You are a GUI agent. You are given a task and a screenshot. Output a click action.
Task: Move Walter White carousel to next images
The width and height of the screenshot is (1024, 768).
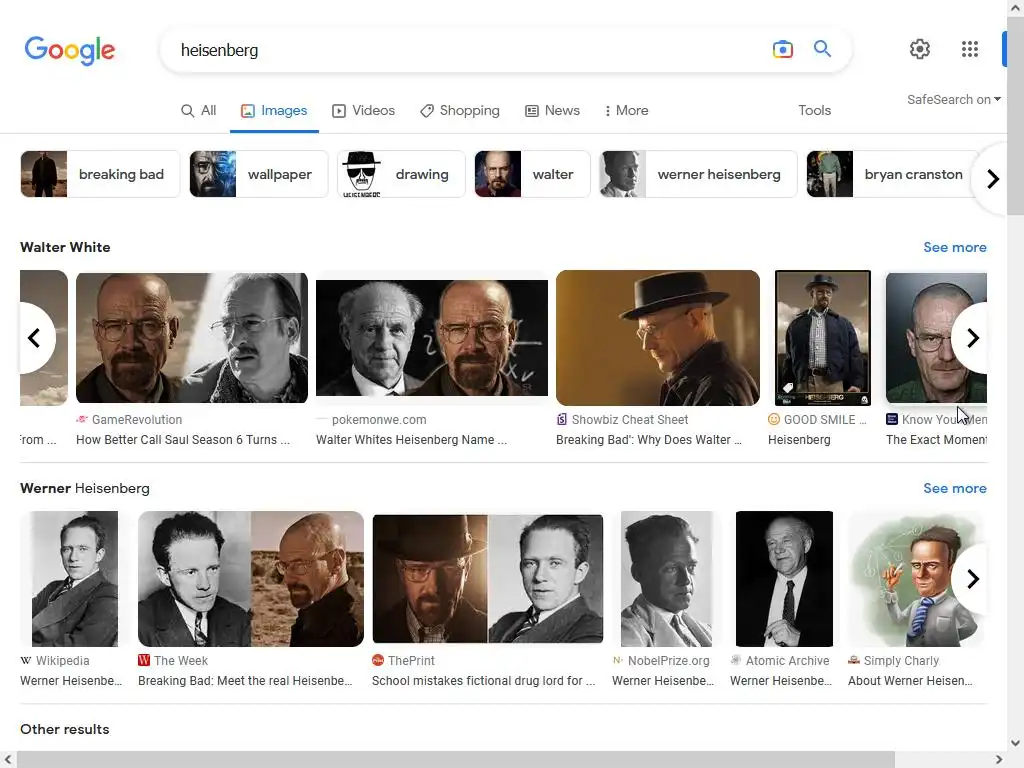coord(972,338)
